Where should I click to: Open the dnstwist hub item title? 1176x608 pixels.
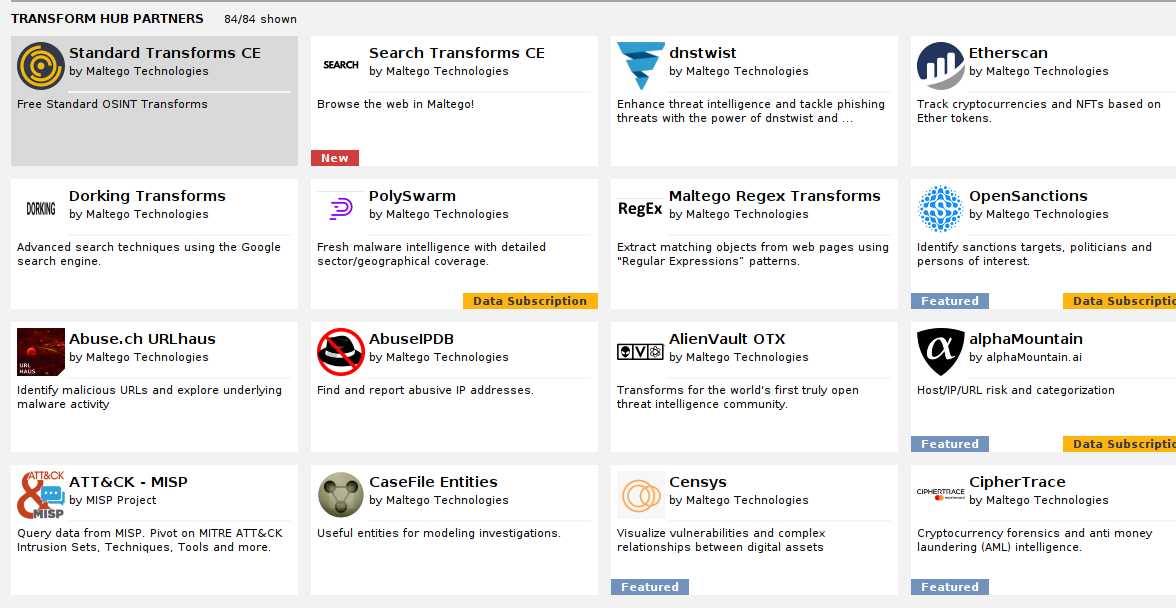703,53
